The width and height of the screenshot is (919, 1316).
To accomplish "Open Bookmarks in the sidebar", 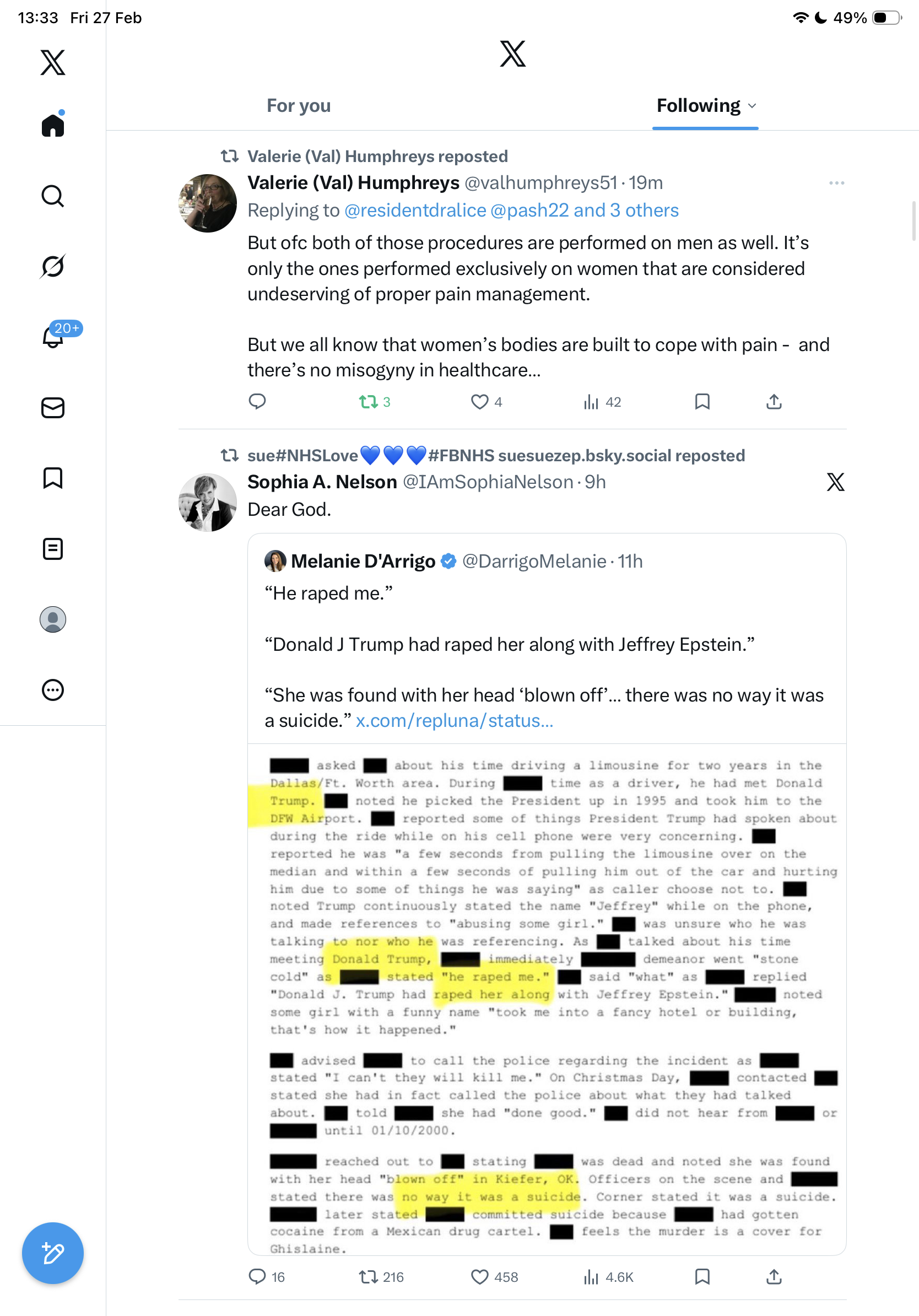I will click(53, 478).
